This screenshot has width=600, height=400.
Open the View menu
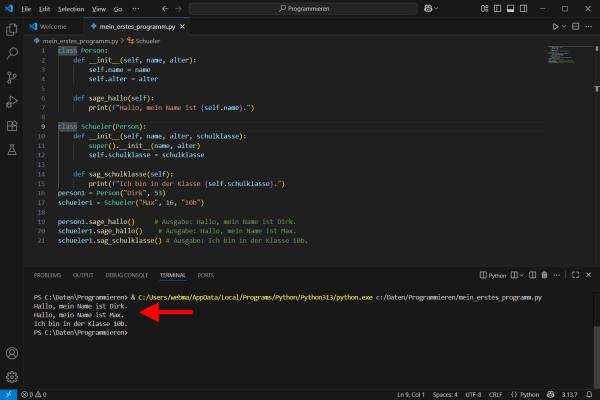click(x=99, y=9)
